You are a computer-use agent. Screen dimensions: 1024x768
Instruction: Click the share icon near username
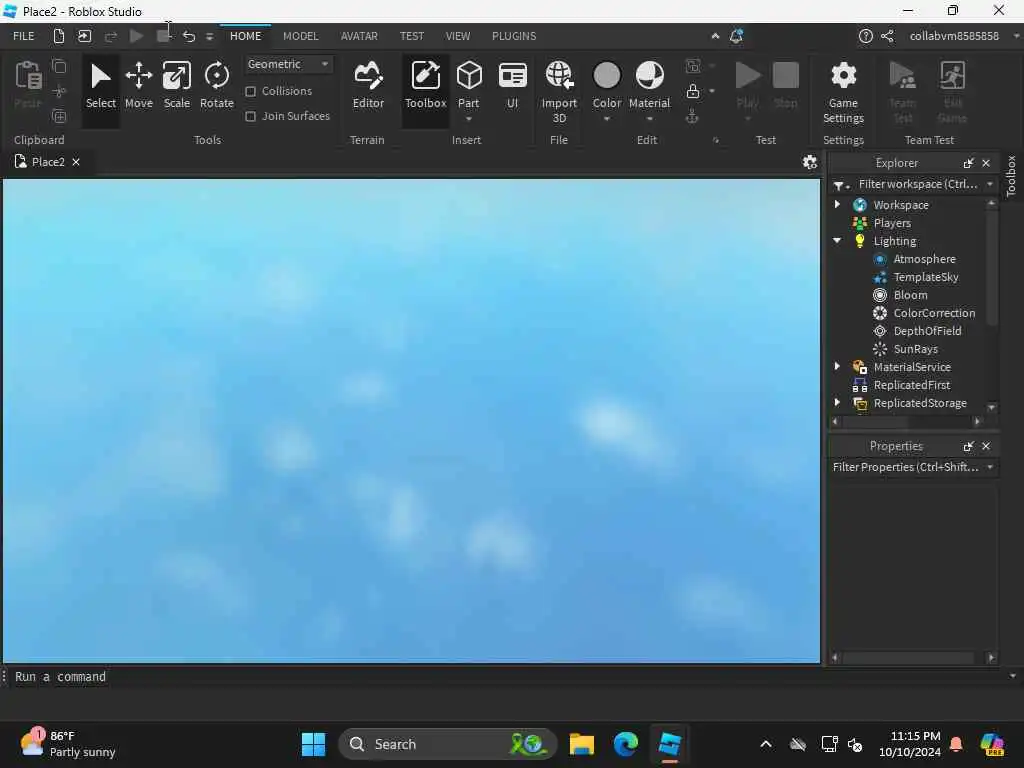click(887, 36)
